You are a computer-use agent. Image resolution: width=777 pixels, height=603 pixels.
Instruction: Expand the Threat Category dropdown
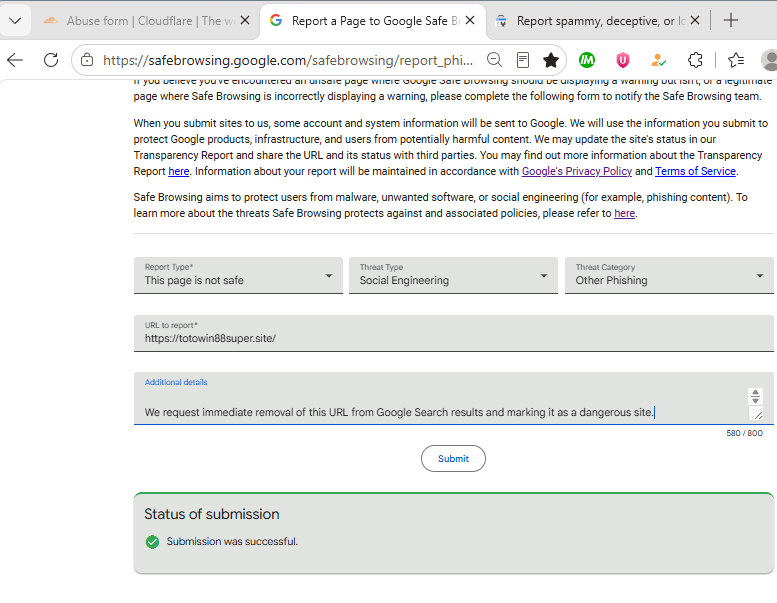tap(669, 275)
